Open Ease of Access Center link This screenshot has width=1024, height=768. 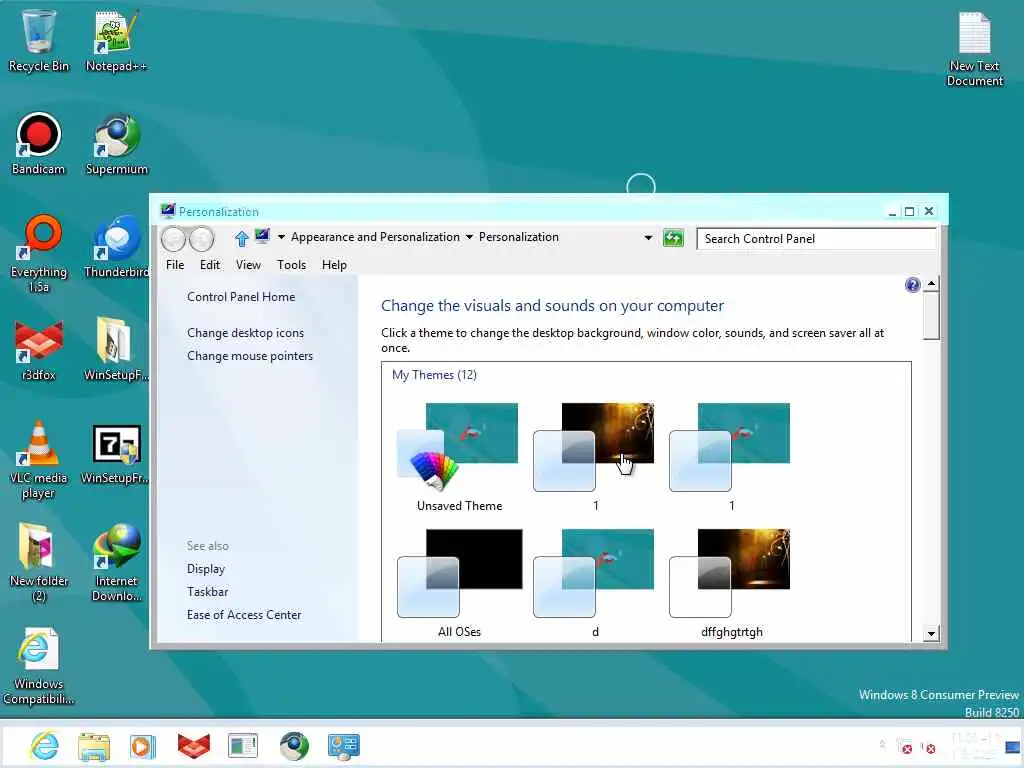pos(244,615)
